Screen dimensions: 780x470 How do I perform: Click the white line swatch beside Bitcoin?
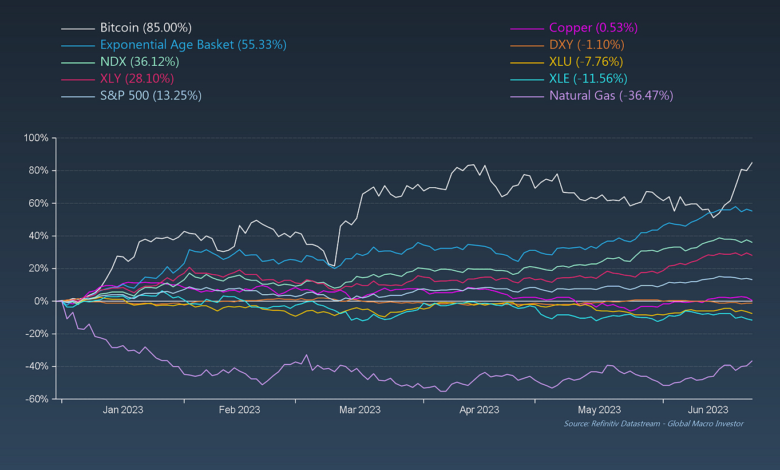coord(77,27)
